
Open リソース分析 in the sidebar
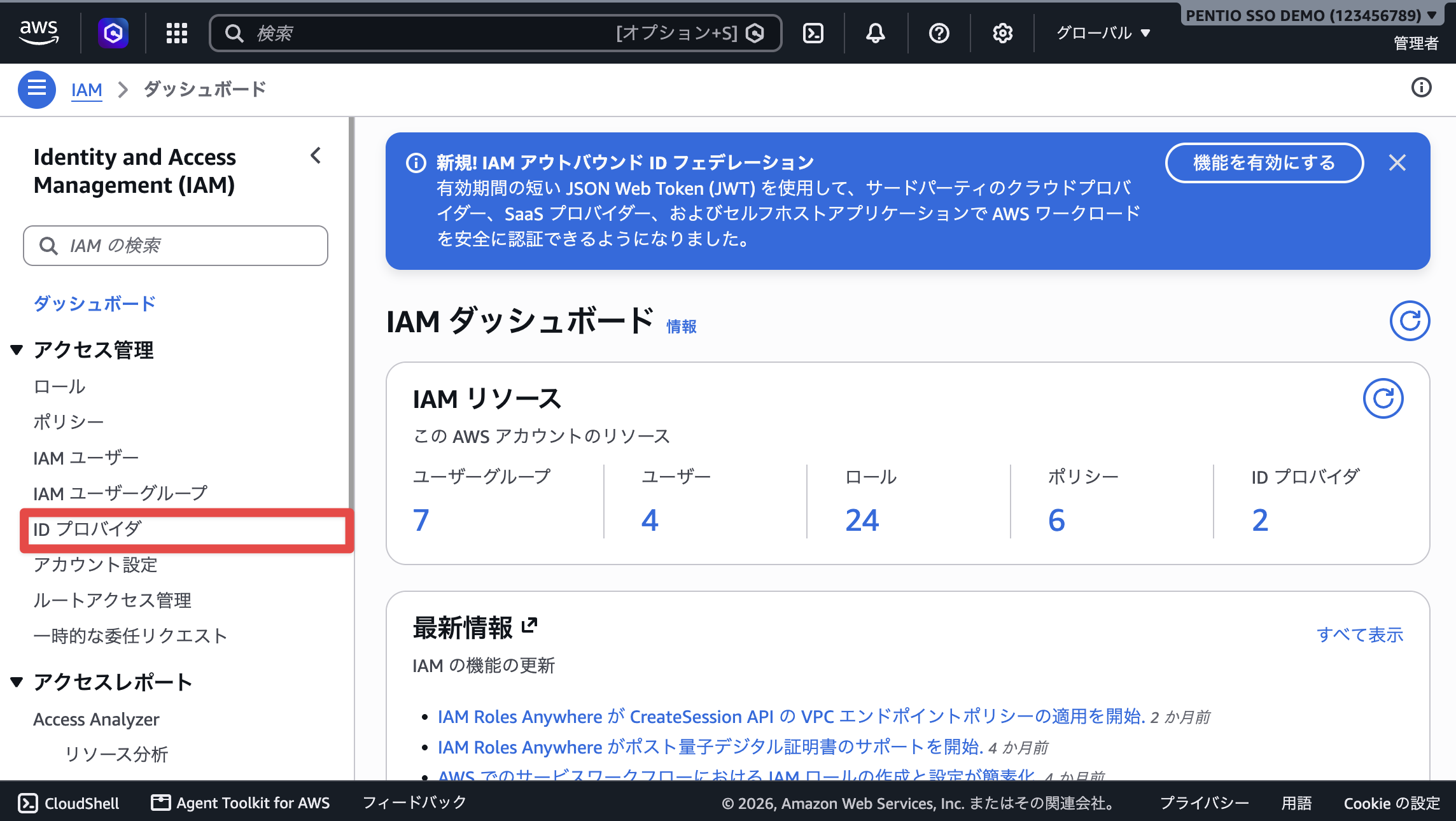(x=116, y=754)
